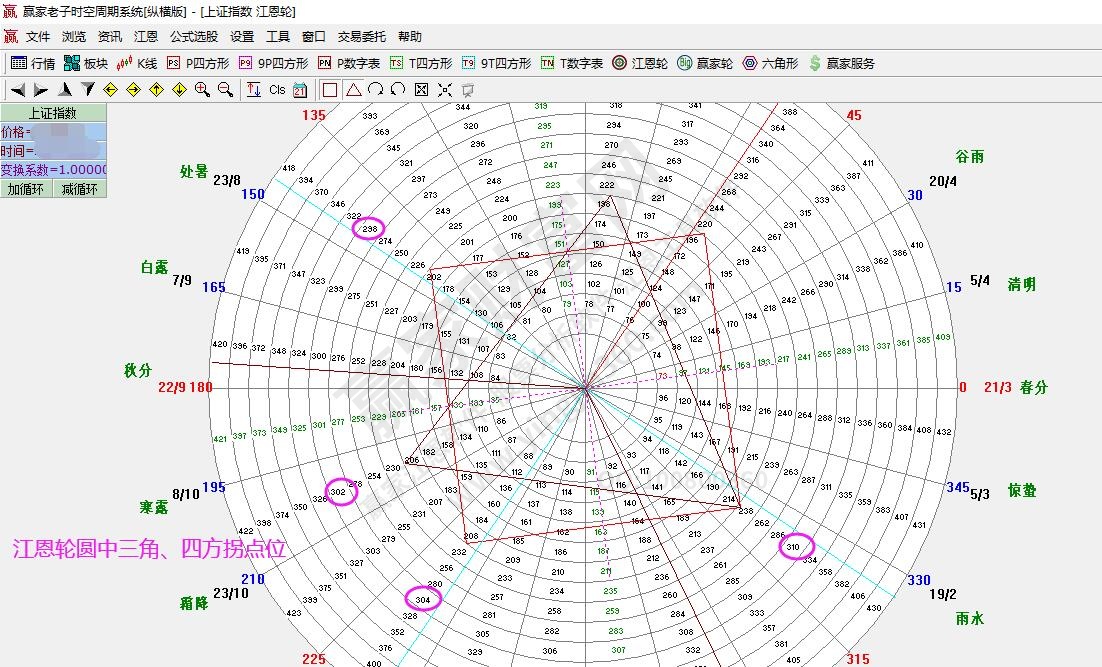Screen dimensions: 1102x667
Task: Open the 文件 menu
Action: tap(38, 37)
